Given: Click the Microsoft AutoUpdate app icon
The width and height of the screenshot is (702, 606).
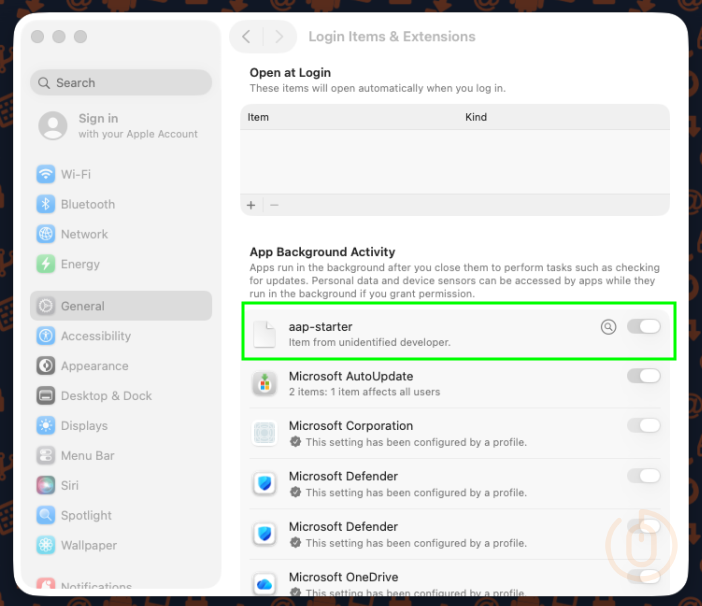Looking at the screenshot, I should coord(265,384).
